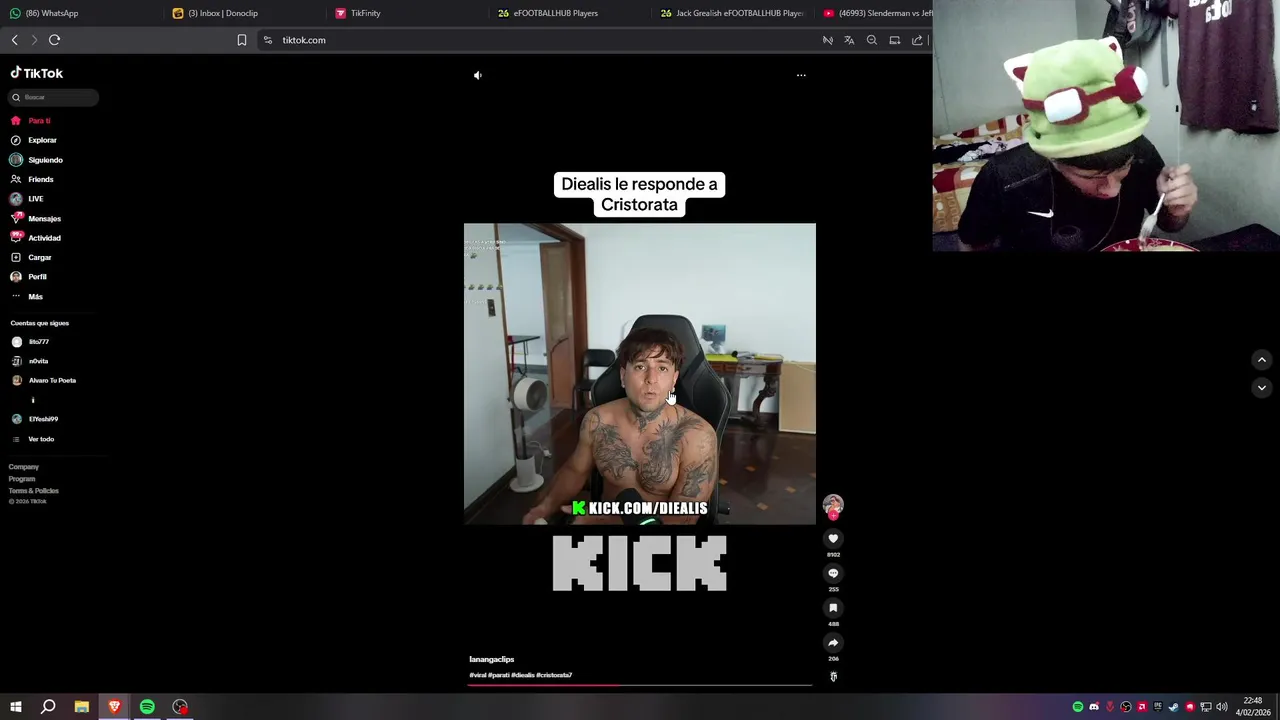Open Steam icon in system tray
1280x720 pixels.
pos(1174,707)
